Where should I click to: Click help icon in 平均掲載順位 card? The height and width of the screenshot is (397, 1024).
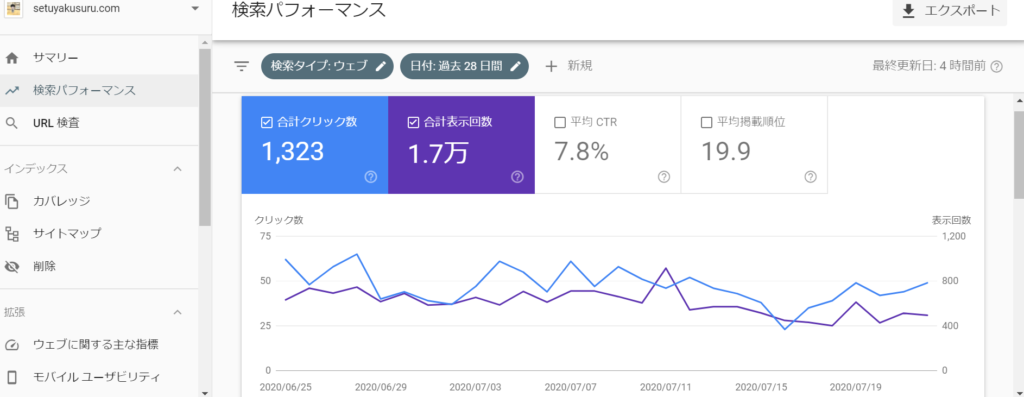point(810,176)
